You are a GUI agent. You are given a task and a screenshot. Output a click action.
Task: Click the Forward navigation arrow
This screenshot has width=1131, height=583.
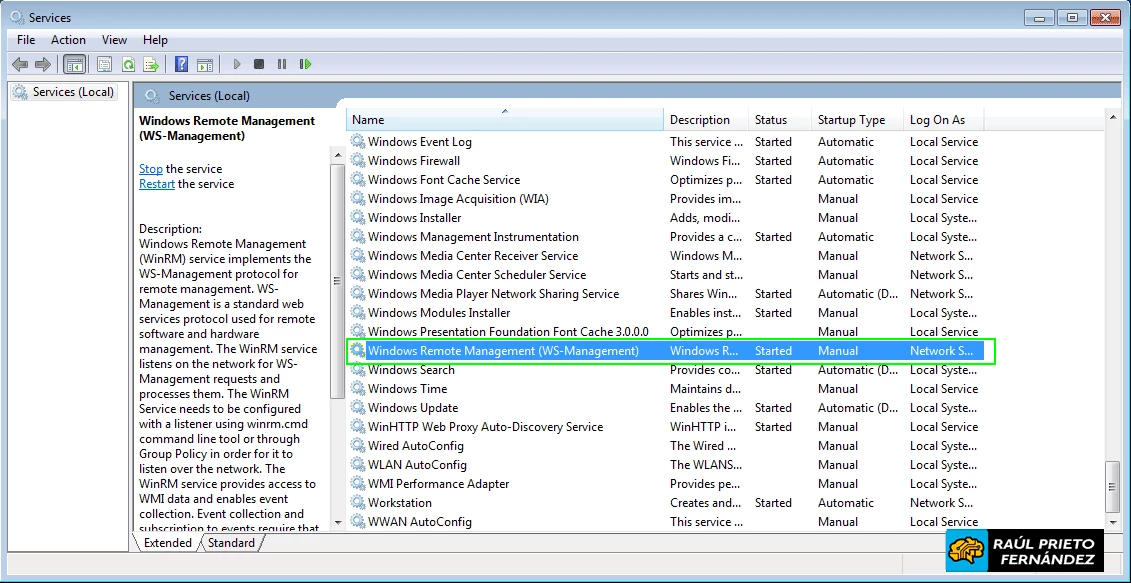pyautogui.click(x=41, y=64)
